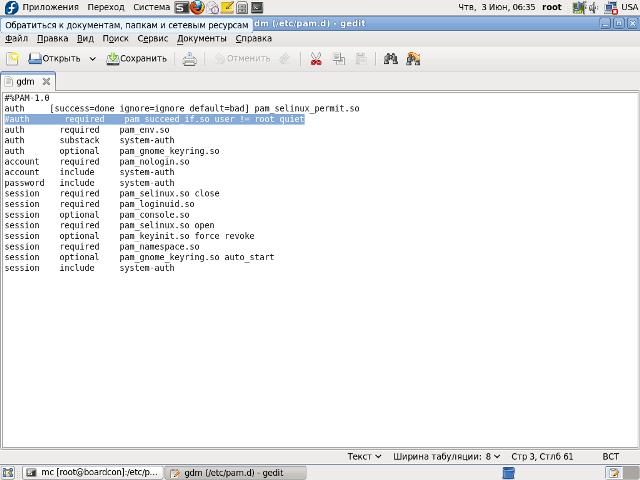The height and width of the screenshot is (480, 640).
Task: Launch Firefox from the top panel
Action: point(197,7)
